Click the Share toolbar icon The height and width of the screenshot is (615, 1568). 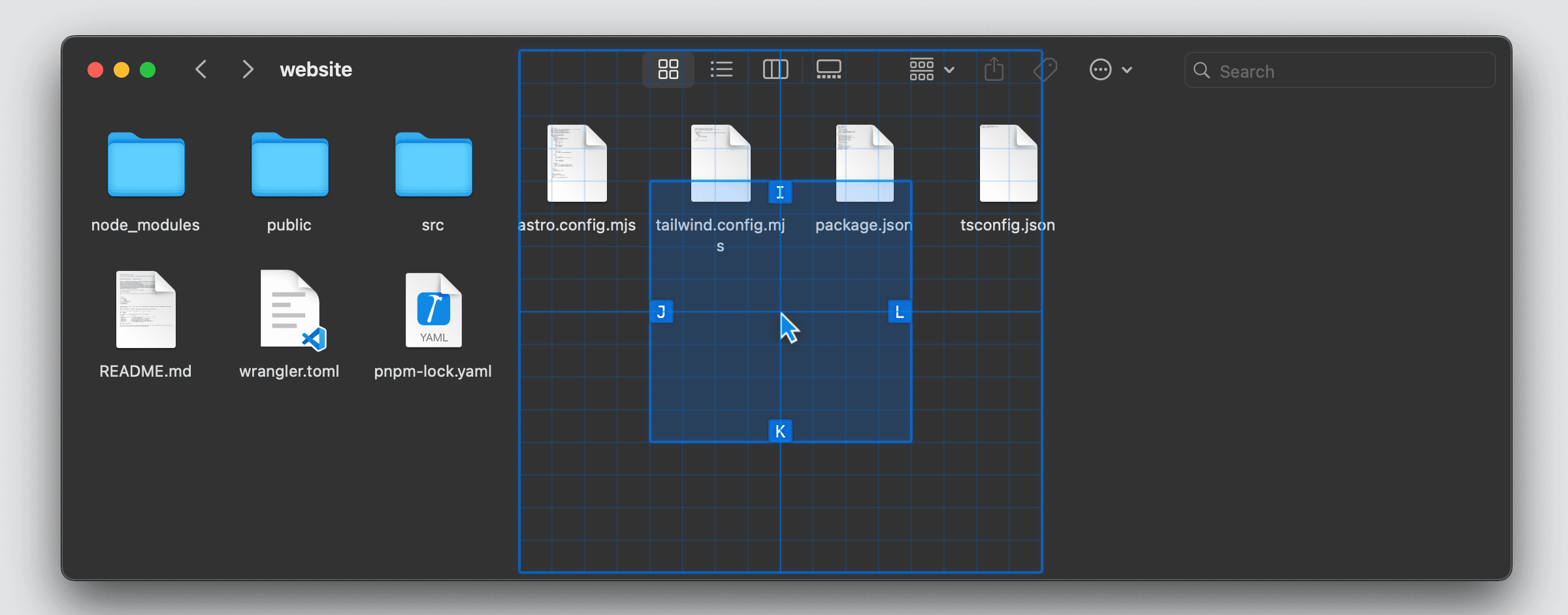tap(994, 69)
